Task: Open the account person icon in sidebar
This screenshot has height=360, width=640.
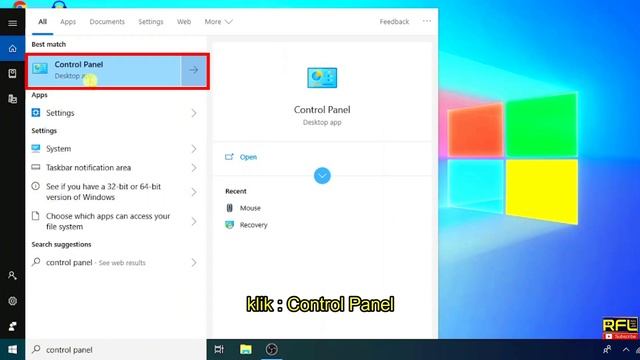Action: (12, 276)
